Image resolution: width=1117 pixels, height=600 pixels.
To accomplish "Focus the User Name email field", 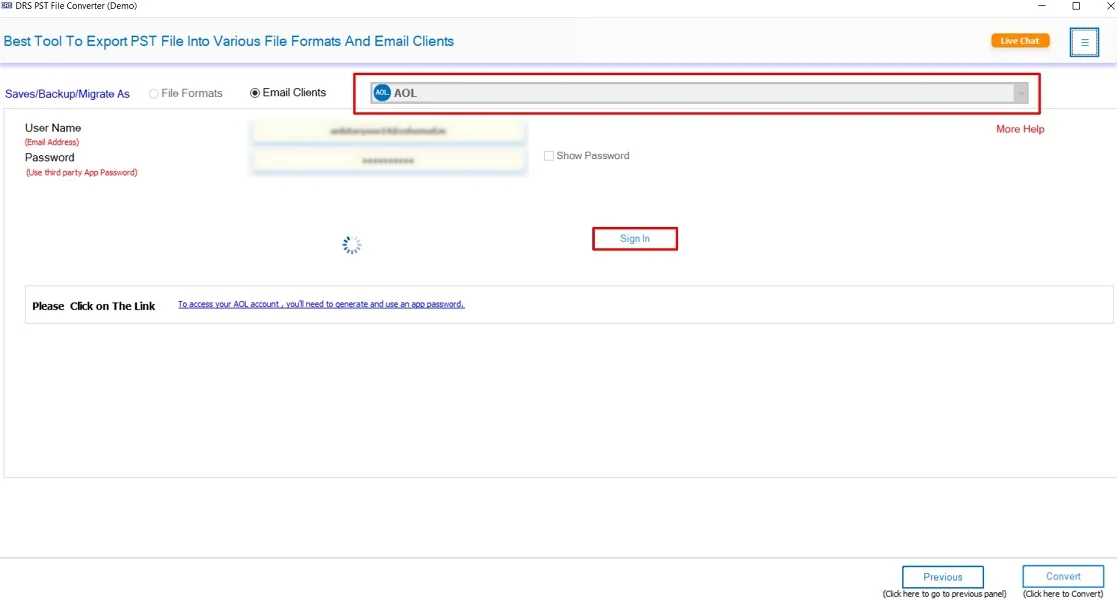I will coord(388,131).
